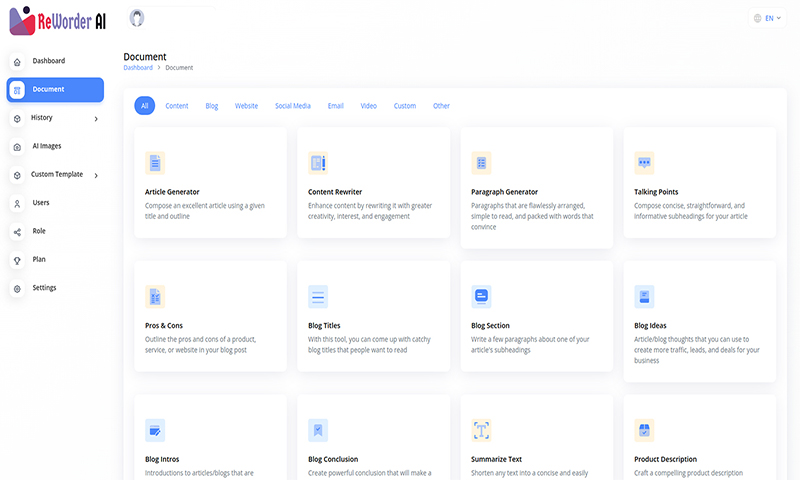Open the Talking Points title

coord(656,192)
